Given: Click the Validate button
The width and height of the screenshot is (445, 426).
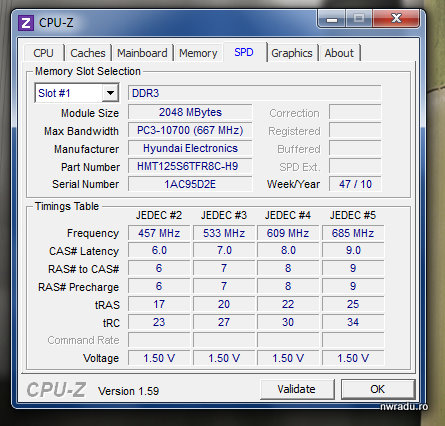Looking at the screenshot, I should (x=297, y=389).
